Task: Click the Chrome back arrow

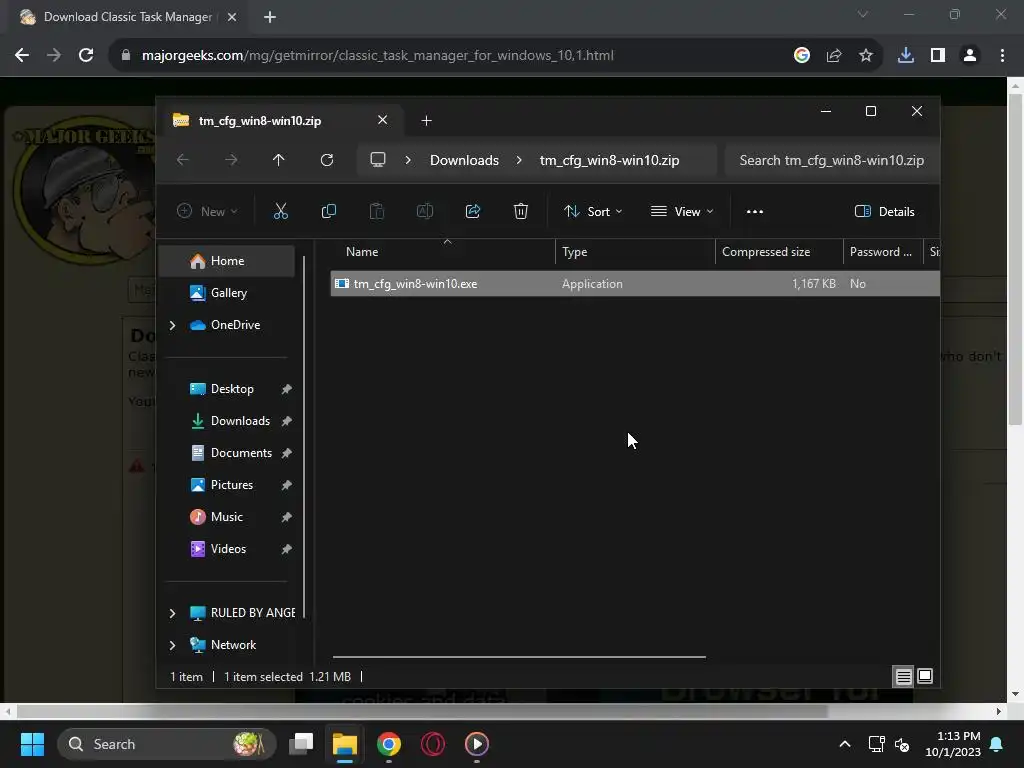Action: (x=22, y=56)
